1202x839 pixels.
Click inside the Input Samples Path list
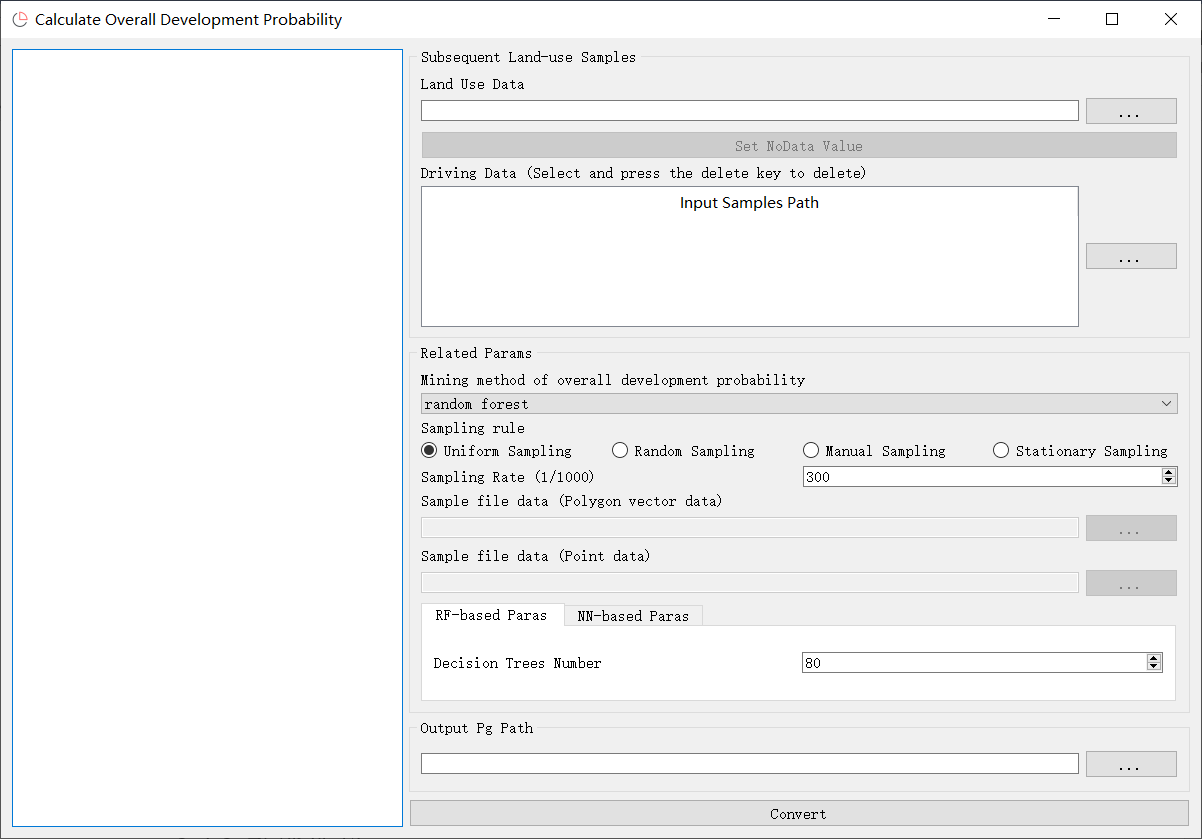tap(749, 265)
